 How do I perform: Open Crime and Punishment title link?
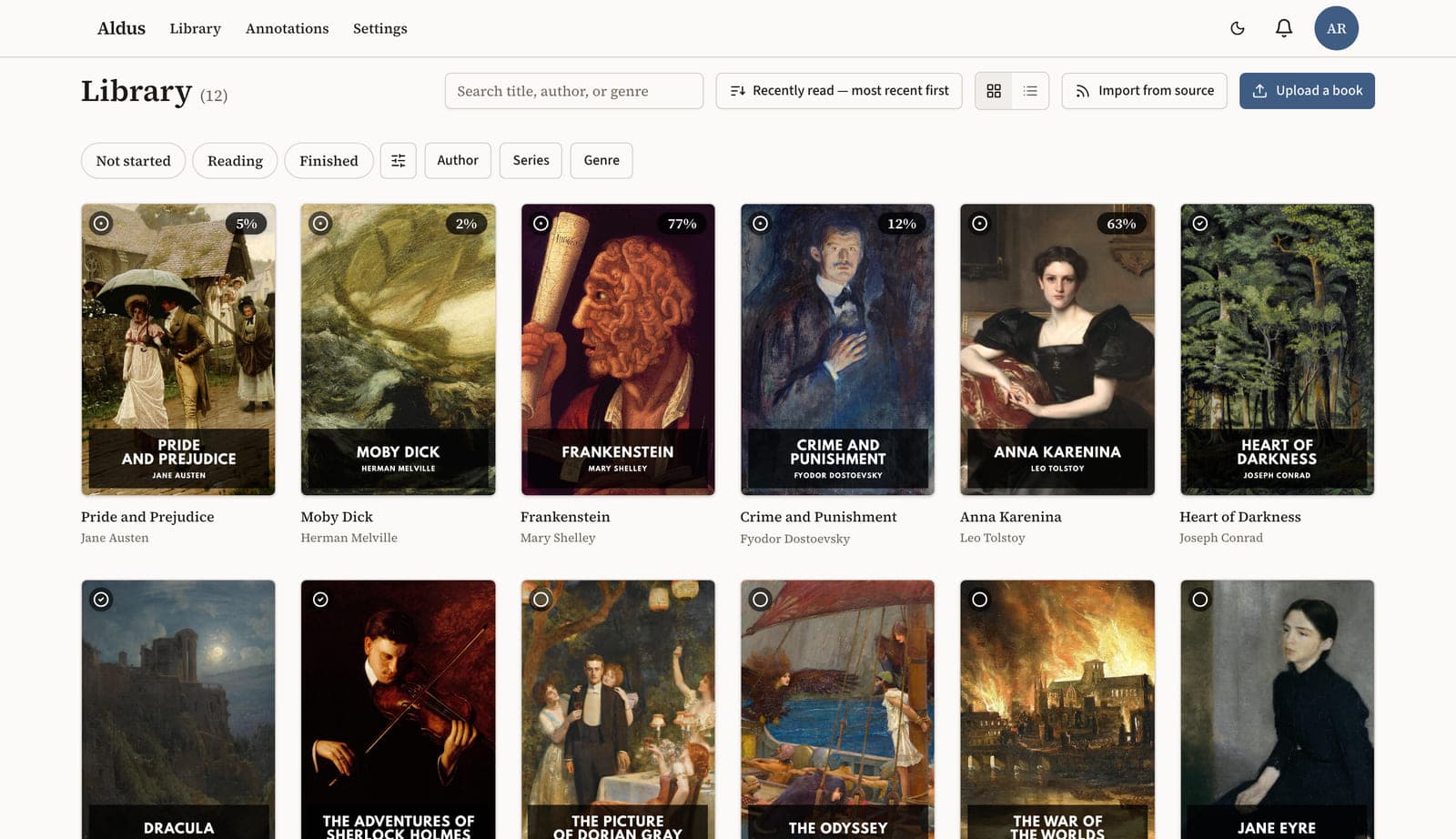pos(818,517)
